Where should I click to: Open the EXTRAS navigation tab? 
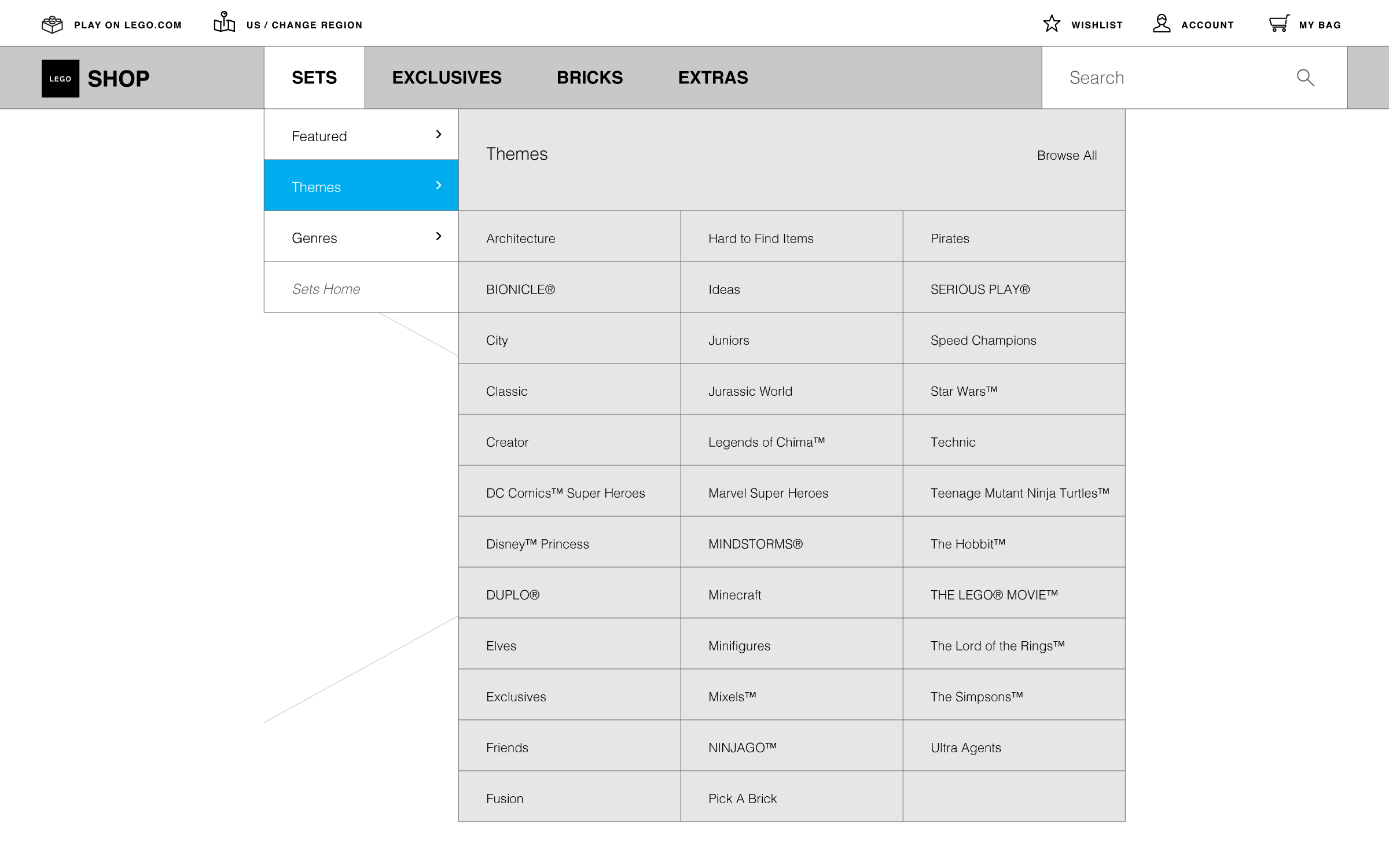(x=712, y=78)
